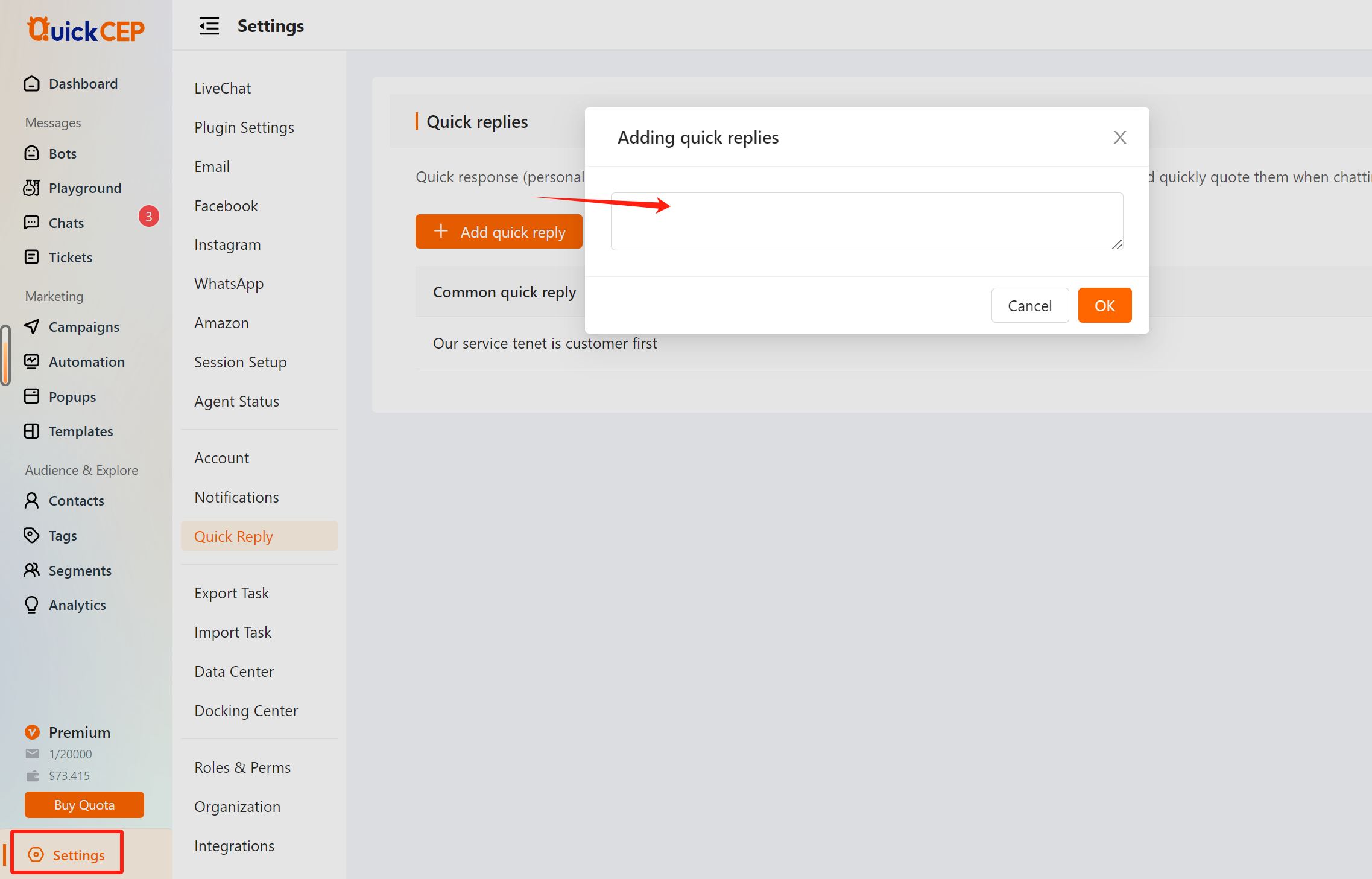Viewport: 1372px width, 879px height.
Task: Click the 'Common quick reply' column header
Action: 504,292
